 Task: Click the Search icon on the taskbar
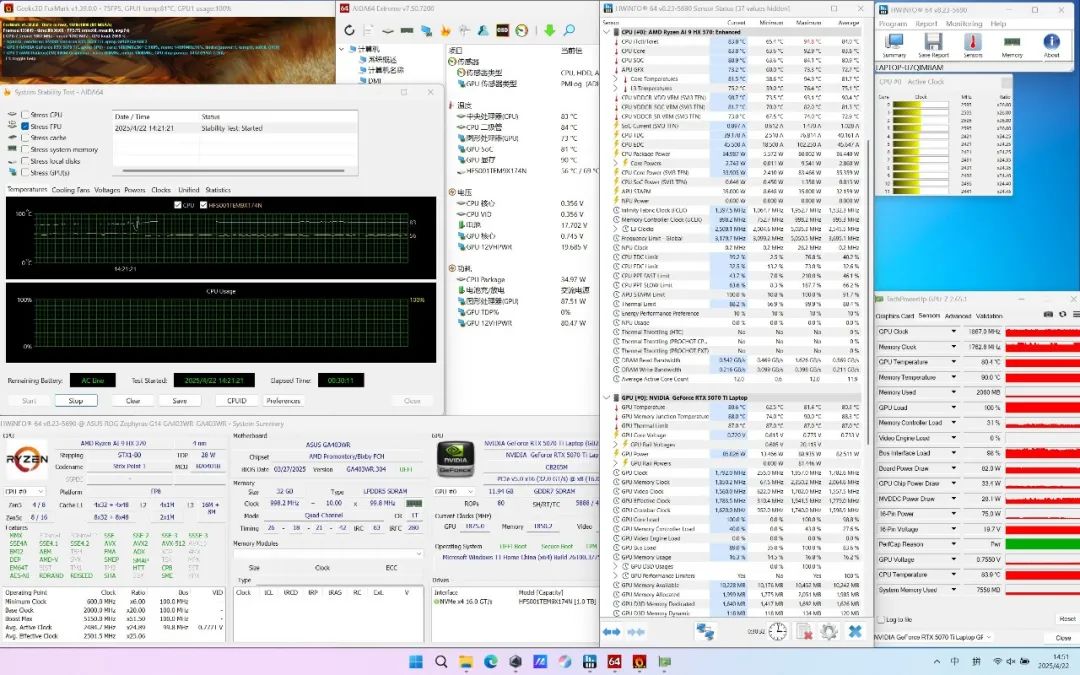tap(442, 662)
